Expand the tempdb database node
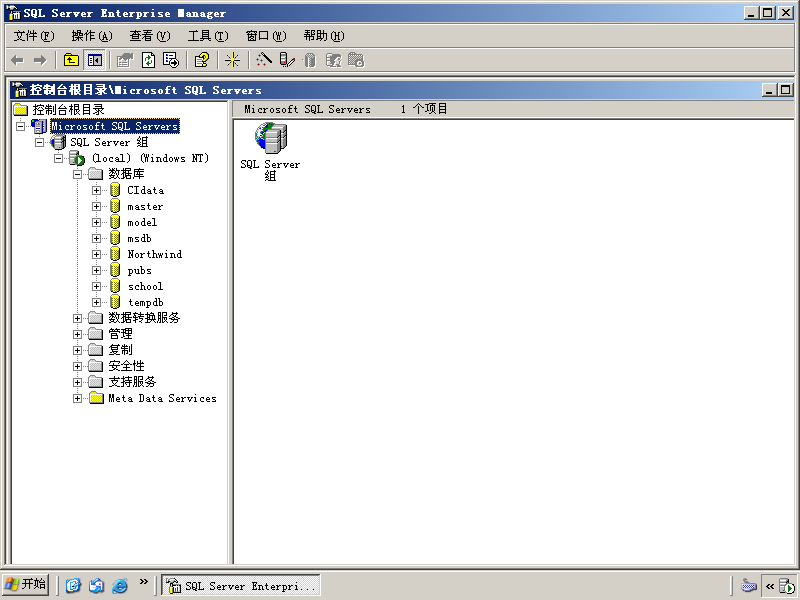The height and width of the screenshot is (600, 800). coord(96,303)
